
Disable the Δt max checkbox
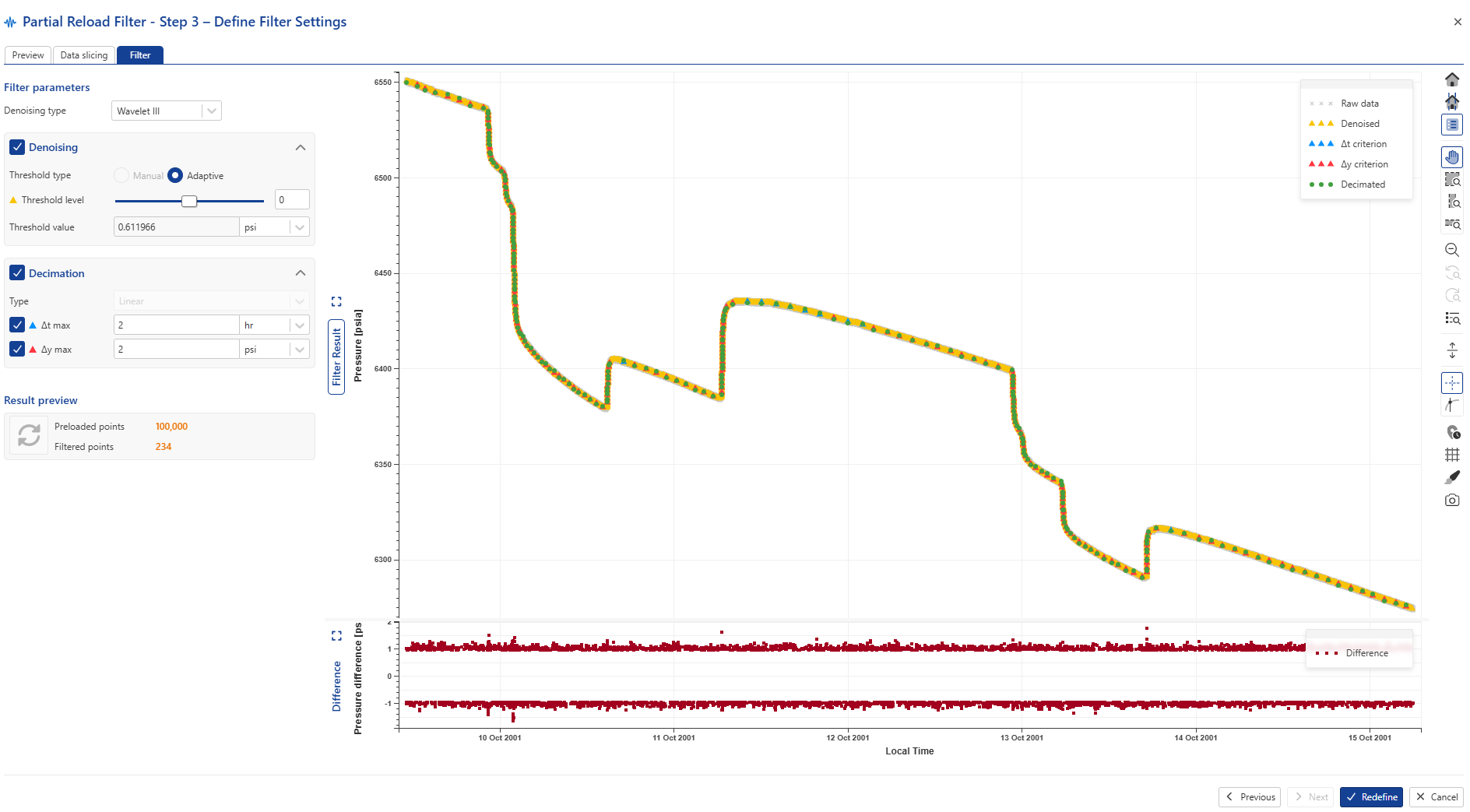pos(17,325)
